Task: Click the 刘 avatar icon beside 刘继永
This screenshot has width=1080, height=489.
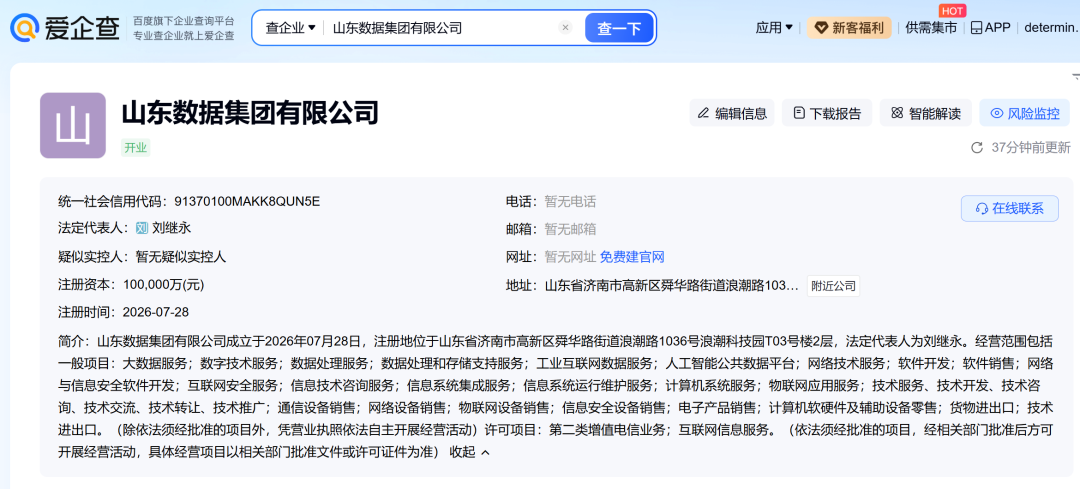Action: point(142,229)
